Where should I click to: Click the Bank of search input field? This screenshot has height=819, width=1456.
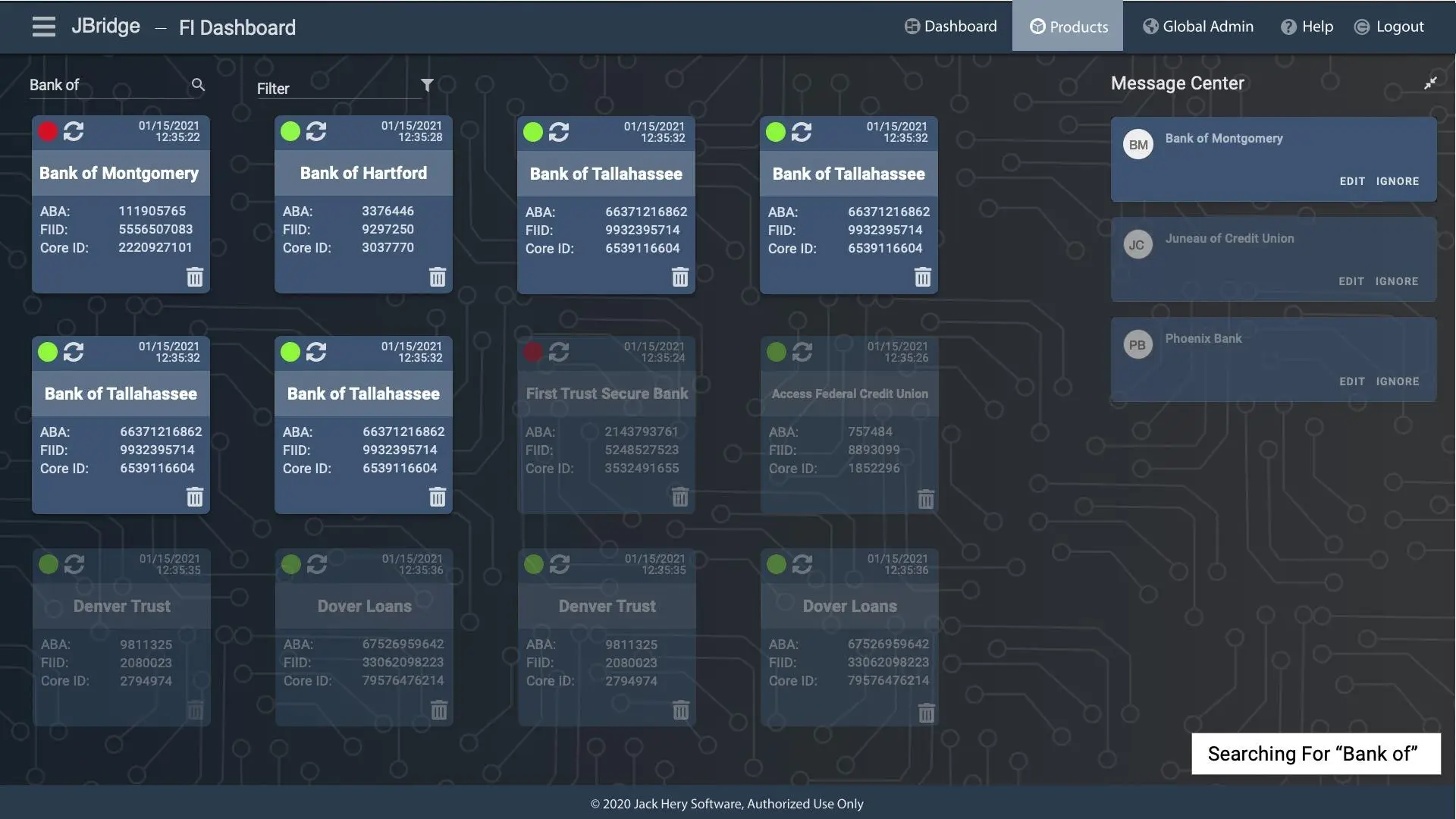[x=106, y=85]
